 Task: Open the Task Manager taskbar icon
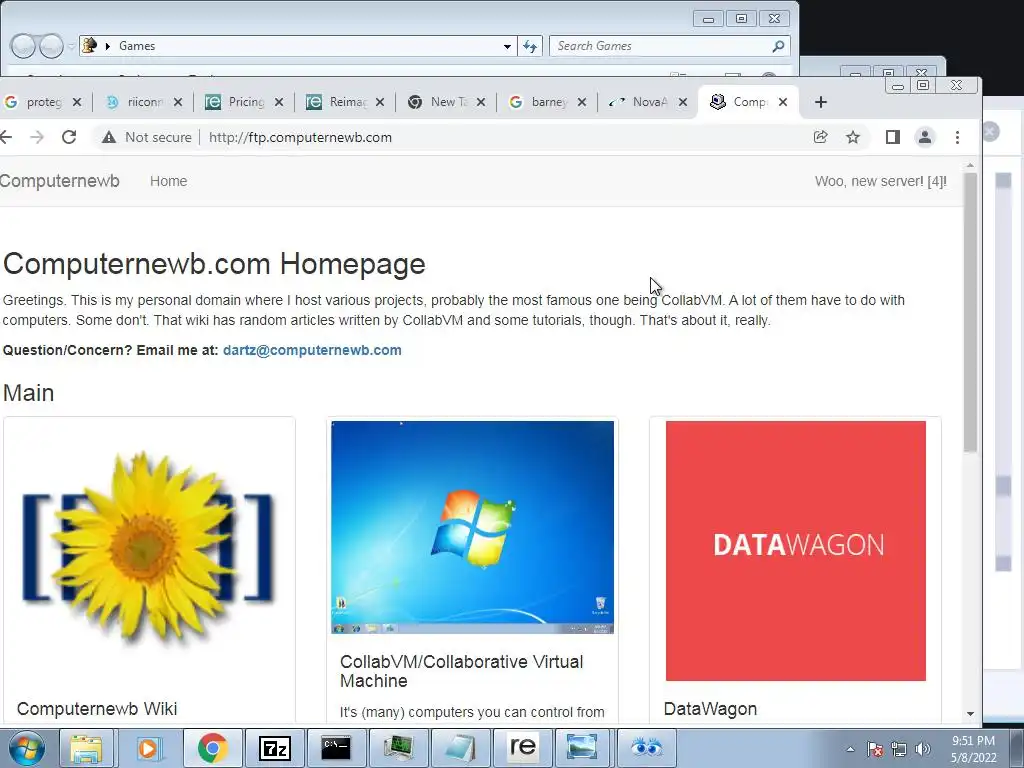[x=398, y=748]
